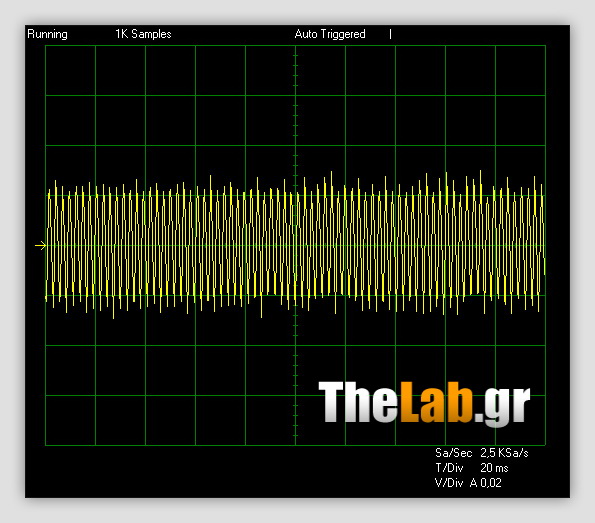This screenshot has height=523, width=595.
Task: Click the yellow waveform at the graticule center
Action: [296, 246]
